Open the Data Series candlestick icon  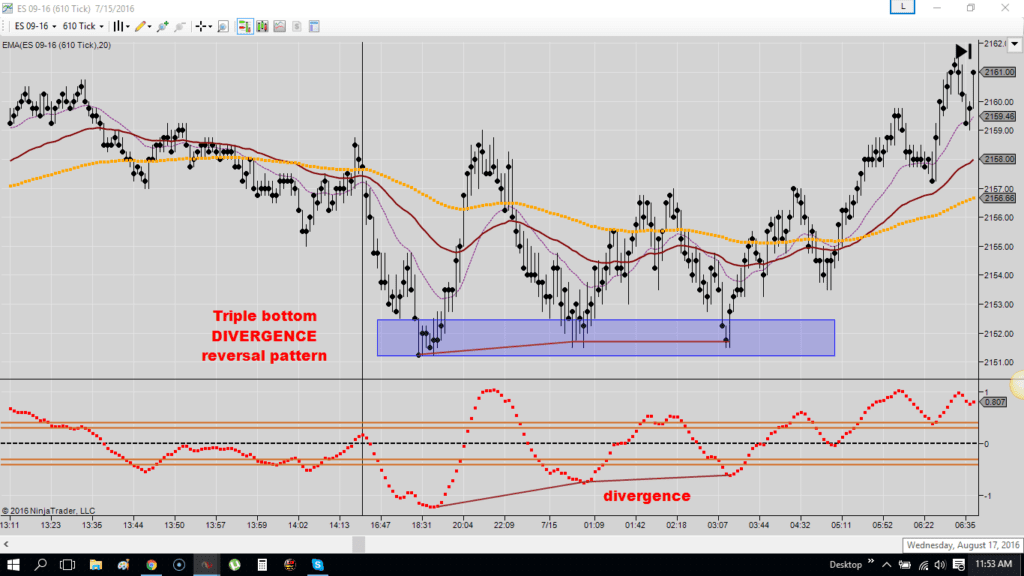[263, 26]
